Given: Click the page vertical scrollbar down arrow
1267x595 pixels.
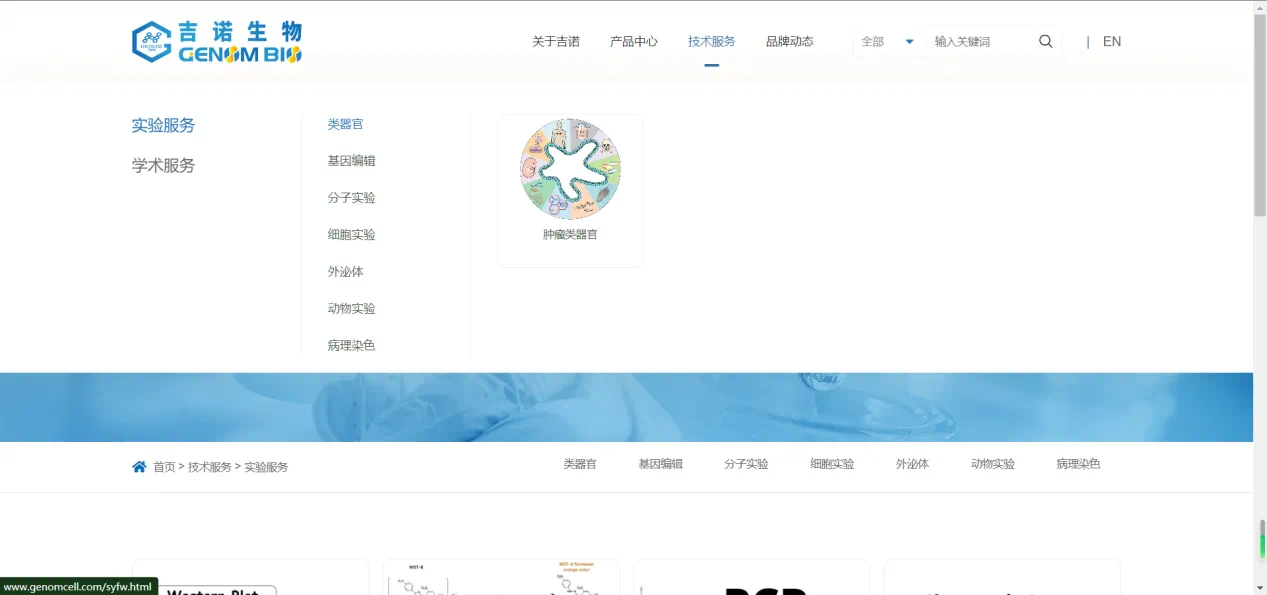Looking at the screenshot, I should pos(1259,586).
